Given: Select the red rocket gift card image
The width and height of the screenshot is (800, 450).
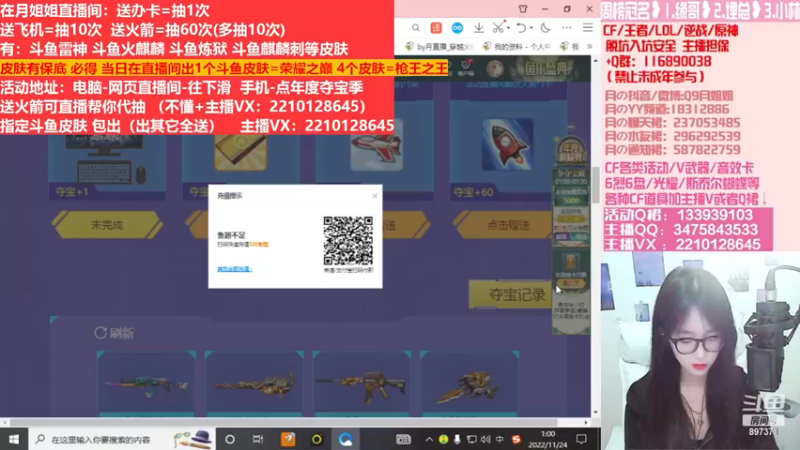Looking at the screenshot, I should point(507,145).
